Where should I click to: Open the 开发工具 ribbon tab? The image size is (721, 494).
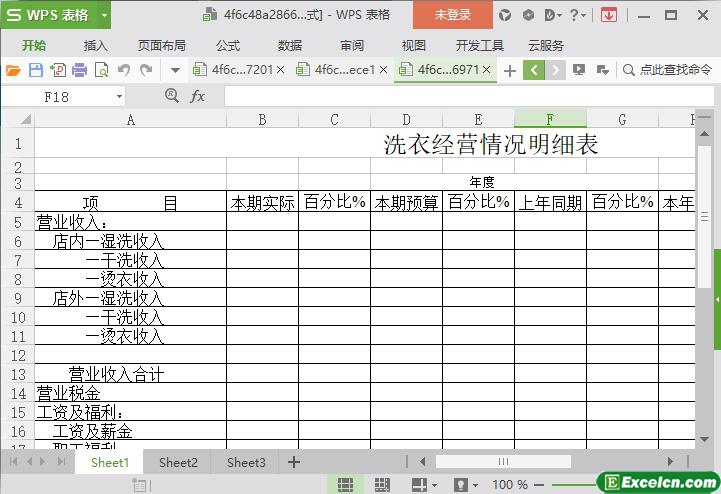(480, 46)
